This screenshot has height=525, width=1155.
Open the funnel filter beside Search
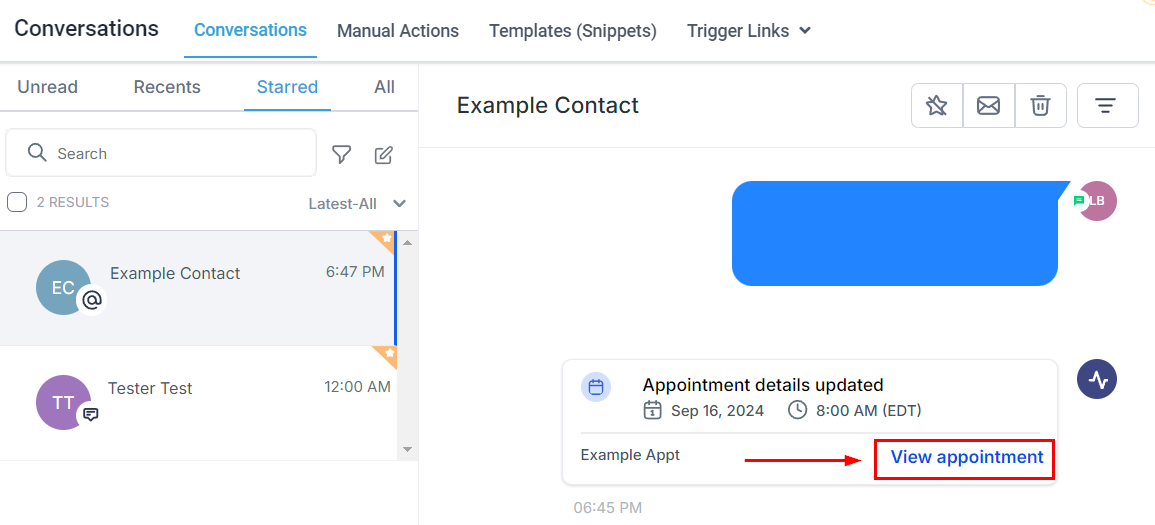tap(341, 154)
